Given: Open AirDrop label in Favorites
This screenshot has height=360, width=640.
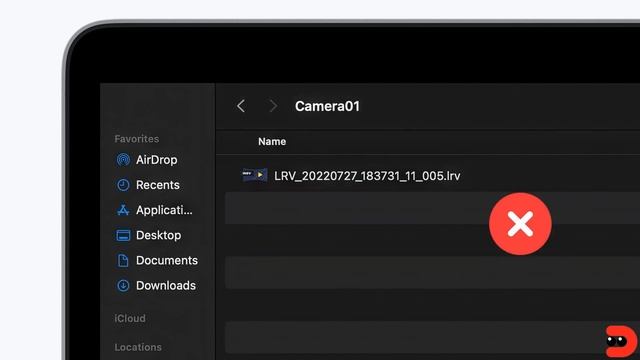Looking at the screenshot, I should coord(157,160).
